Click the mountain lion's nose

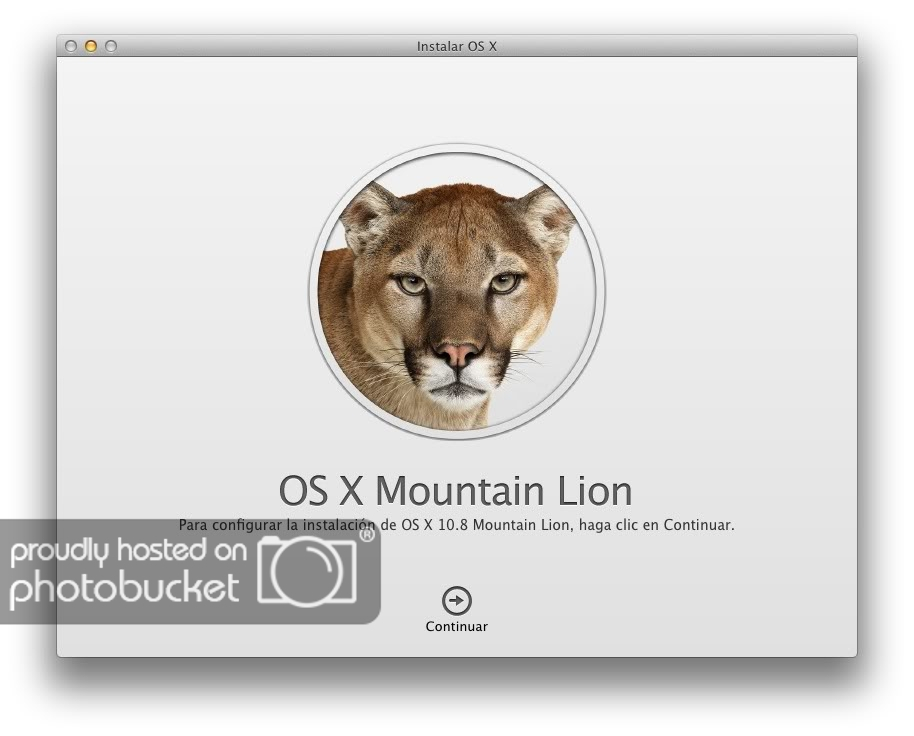point(458,354)
